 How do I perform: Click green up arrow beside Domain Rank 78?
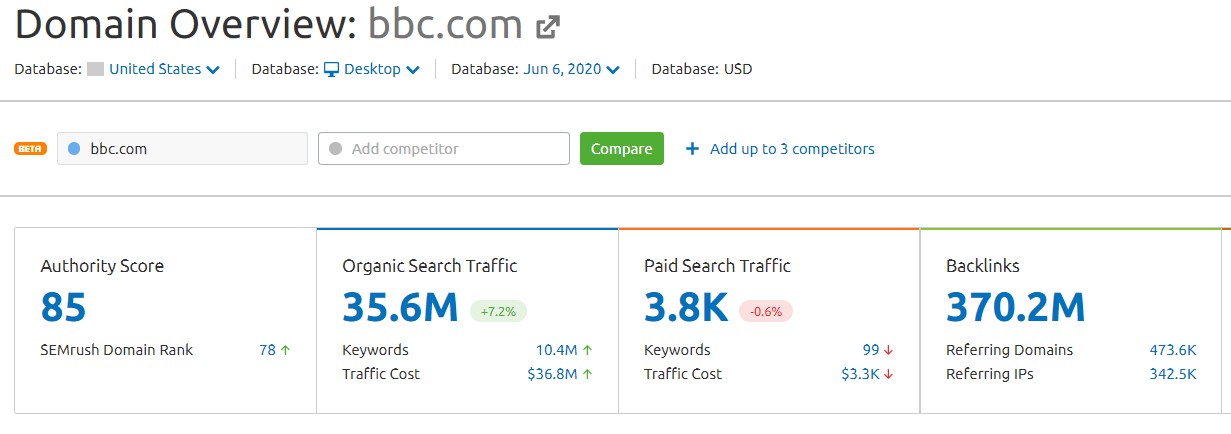286,350
